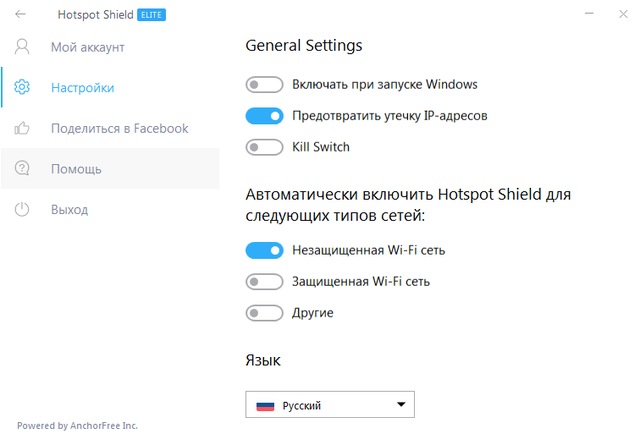The height and width of the screenshot is (445, 640).
Task: Enable Включать при запуске Windows toggle
Action: (264, 85)
